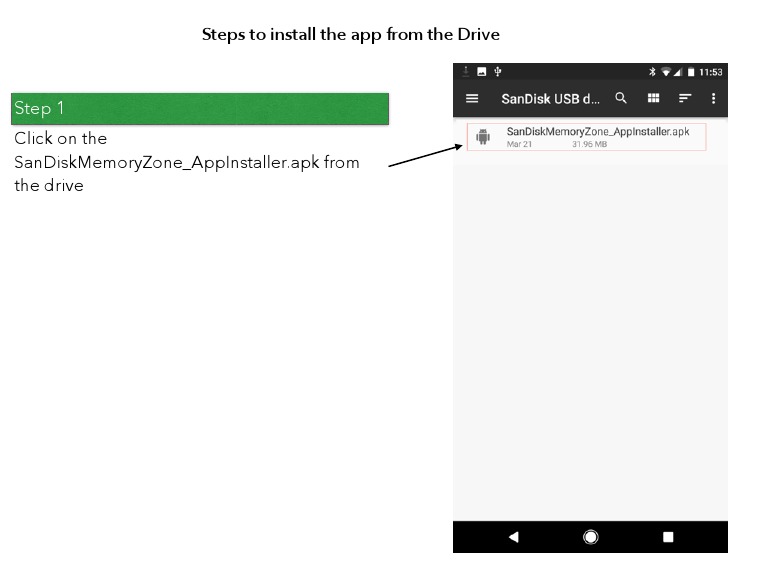Switch to grid view icon
The image size is (768, 576).
point(653,98)
